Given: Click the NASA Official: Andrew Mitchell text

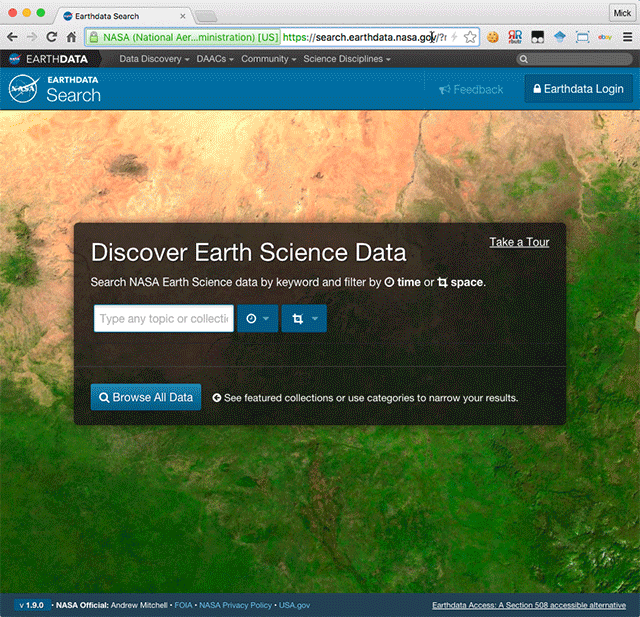Looking at the screenshot, I should (111, 605).
